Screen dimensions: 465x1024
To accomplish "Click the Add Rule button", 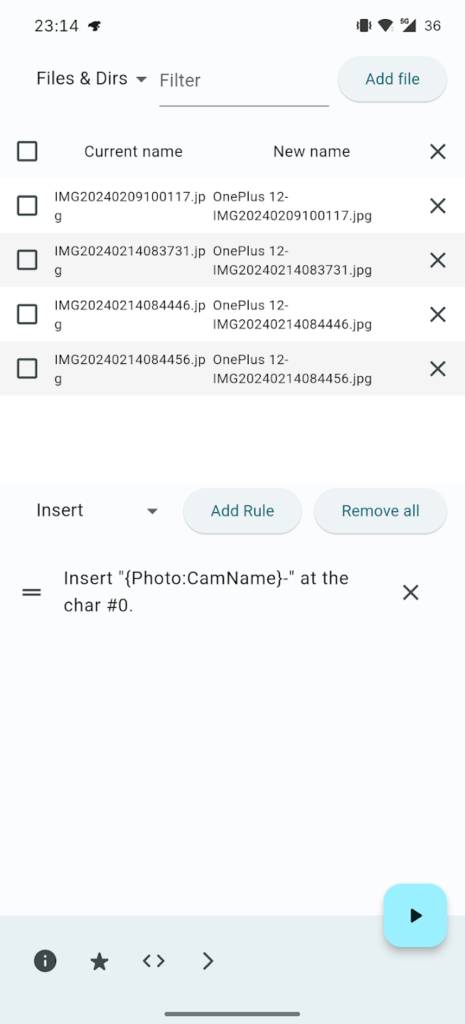I will 242,511.
